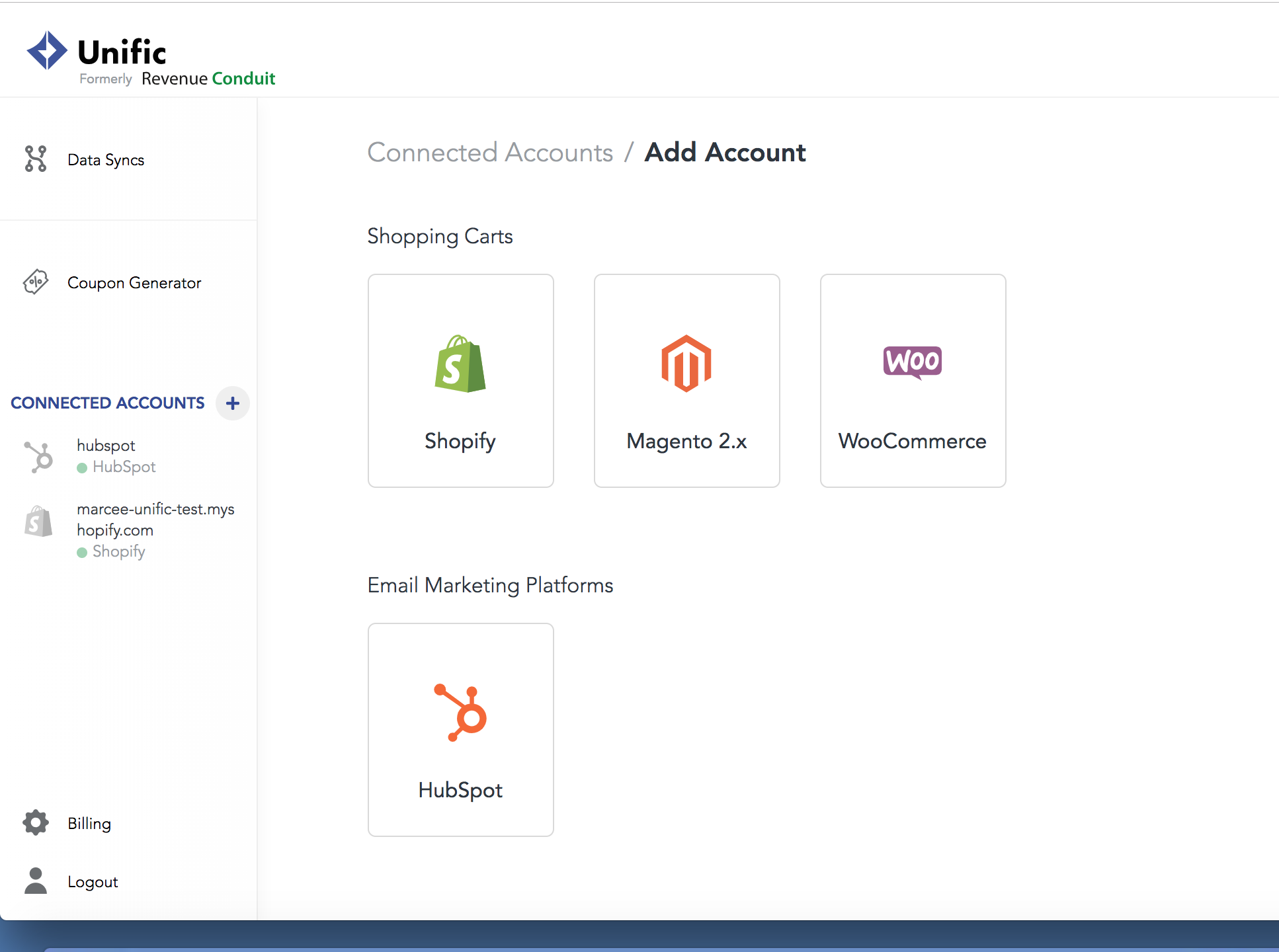Viewport: 1279px width, 952px height.
Task: Open the hubspot connected account
Action: tap(106, 446)
